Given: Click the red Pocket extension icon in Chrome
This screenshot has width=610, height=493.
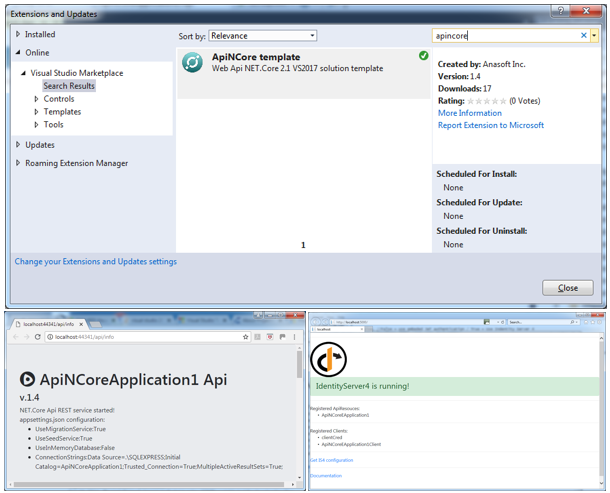Looking at the screenshot, I should pos(270,337).
